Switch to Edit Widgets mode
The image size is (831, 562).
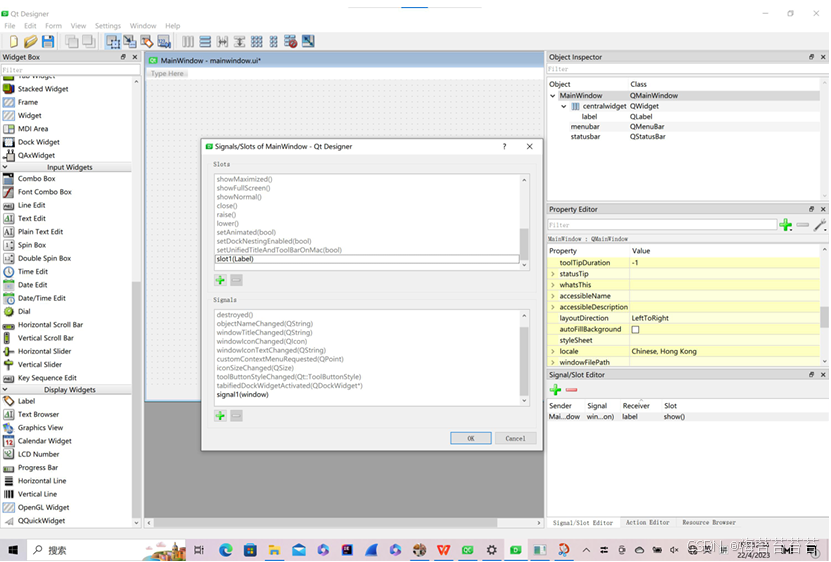[x=112, y=41]
